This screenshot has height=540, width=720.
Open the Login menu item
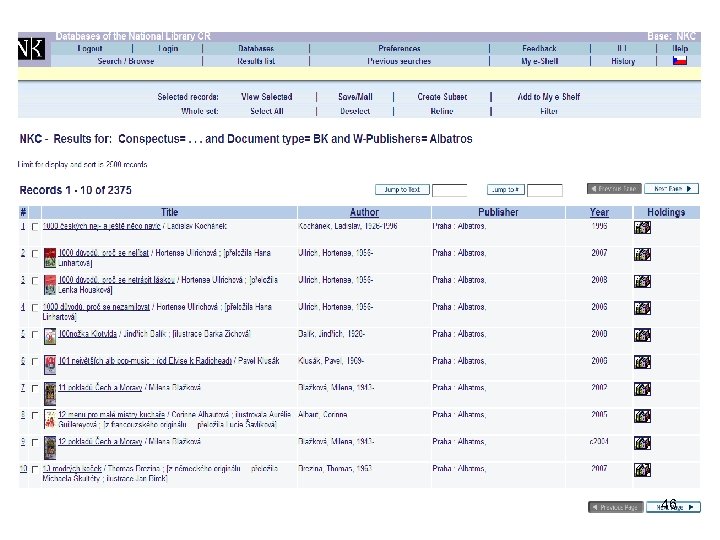tap(168, 48)
